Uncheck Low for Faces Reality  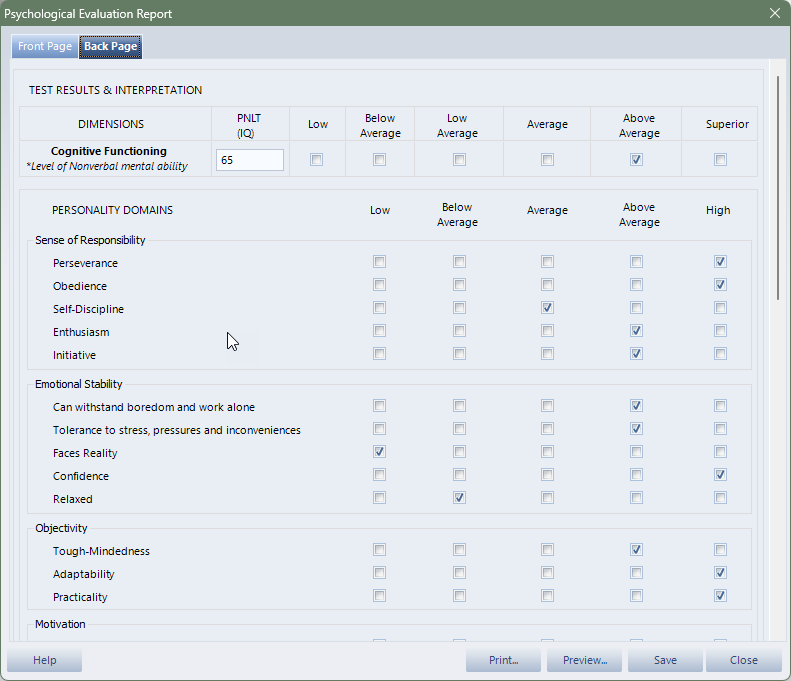tap(379, 452)
